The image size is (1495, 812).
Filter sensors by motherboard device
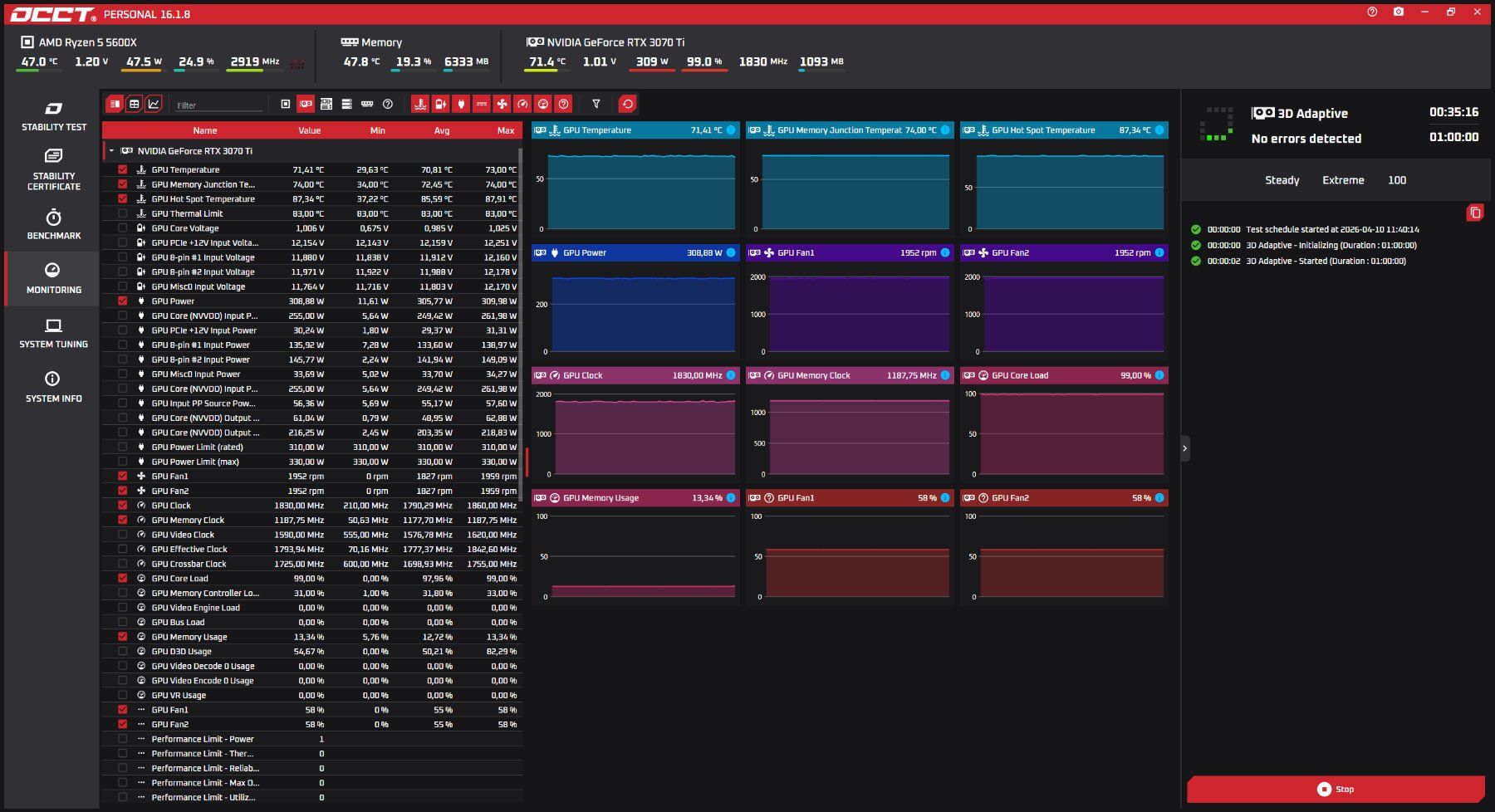click(x=326, y=104)
